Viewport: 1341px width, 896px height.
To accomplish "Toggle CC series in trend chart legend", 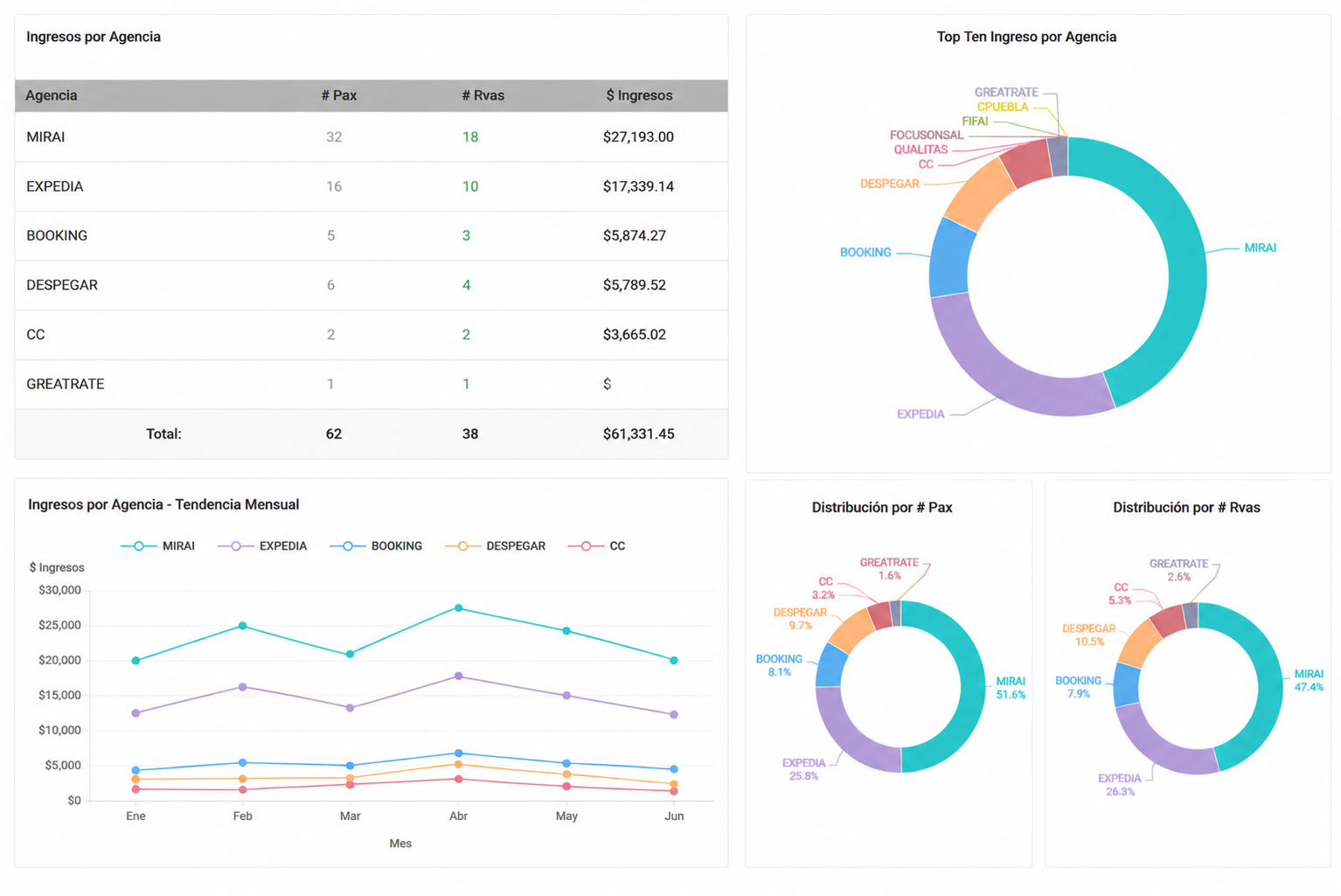I will [x=596, y=546].
